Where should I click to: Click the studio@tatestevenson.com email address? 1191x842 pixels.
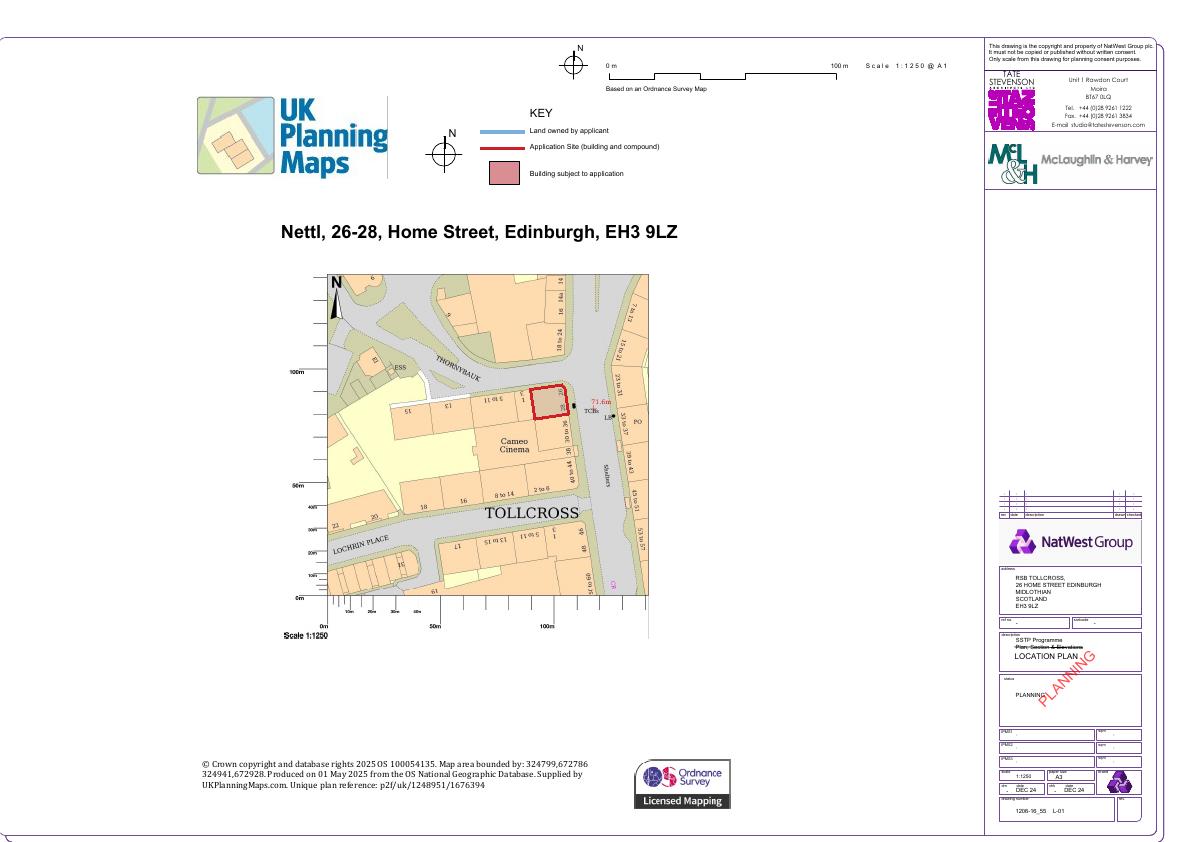point(1098,125)
